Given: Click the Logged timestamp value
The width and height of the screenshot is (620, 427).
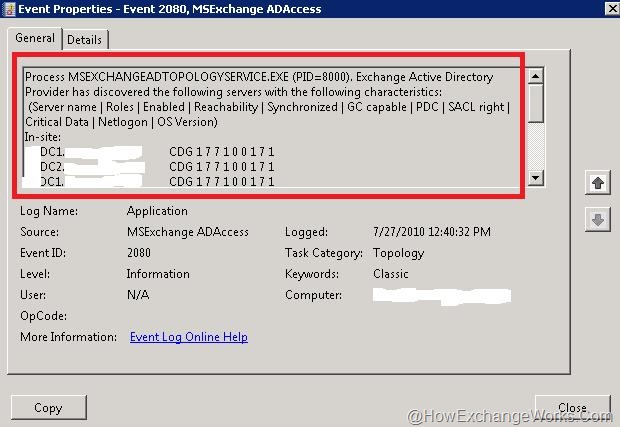Looking at the screenshot, I should 432,232.
